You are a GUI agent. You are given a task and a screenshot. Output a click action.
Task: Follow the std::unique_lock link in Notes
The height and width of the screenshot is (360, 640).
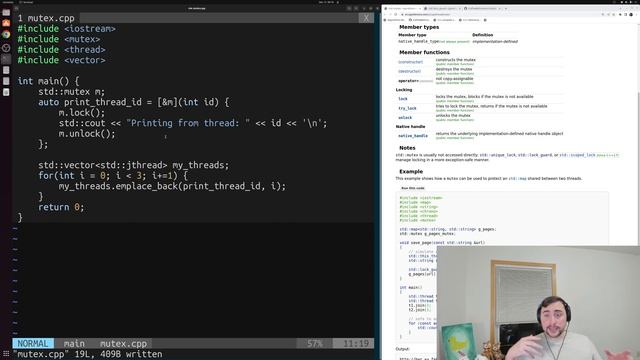[x=497, y=155]
